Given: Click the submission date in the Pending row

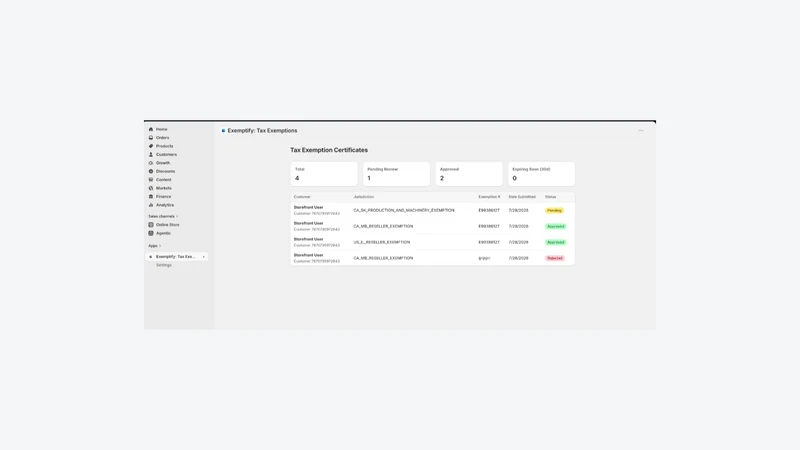Looking at the screenshot, I should (518, 210).
